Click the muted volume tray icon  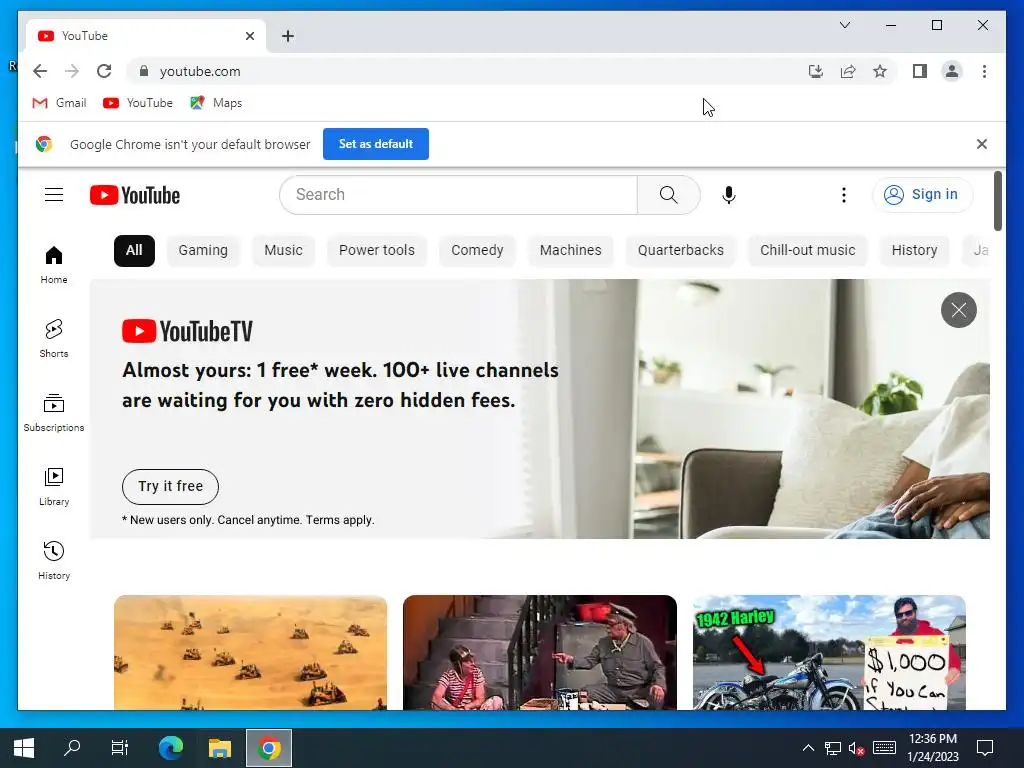[856, 748]
